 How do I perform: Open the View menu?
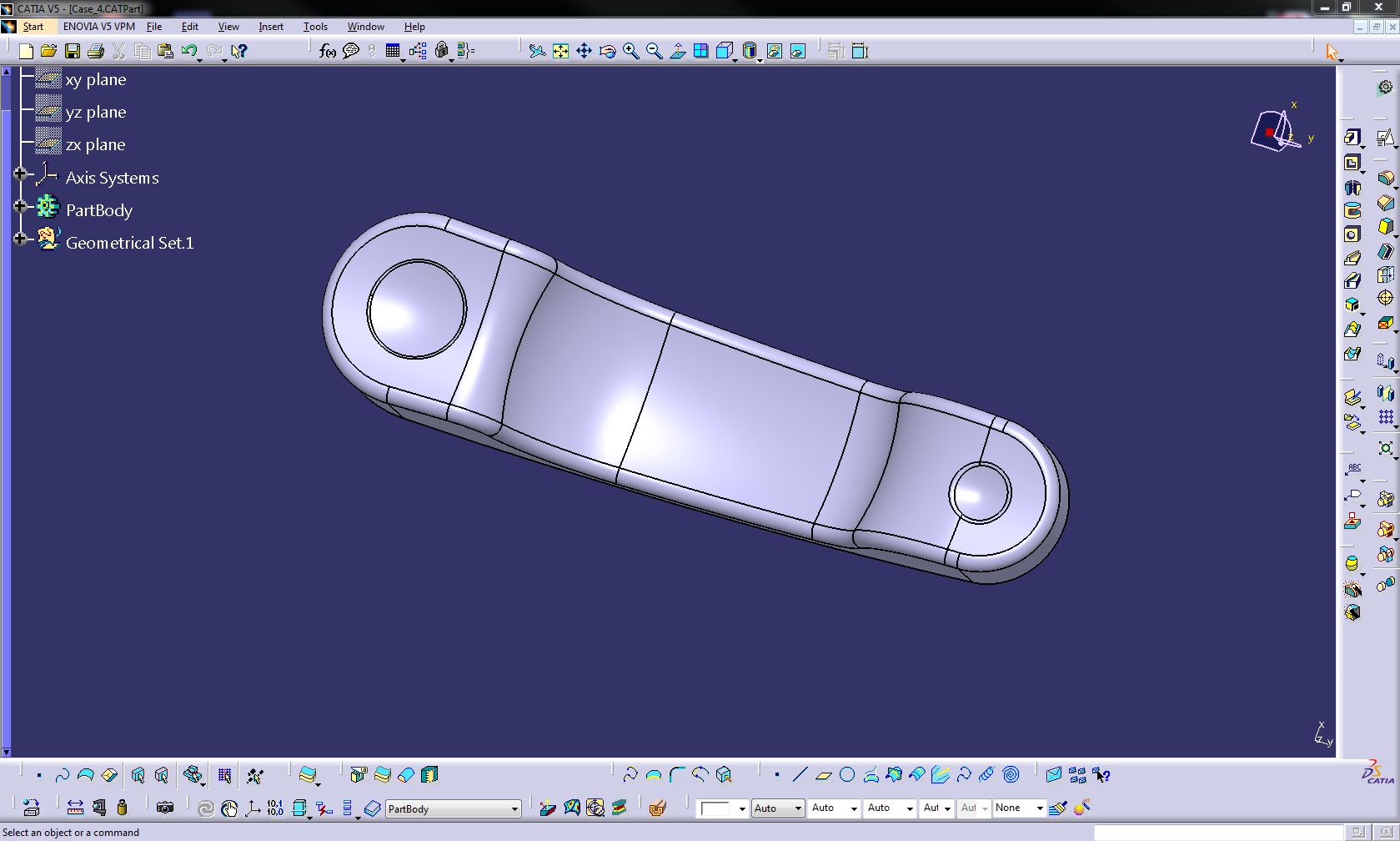coord(228,27)
